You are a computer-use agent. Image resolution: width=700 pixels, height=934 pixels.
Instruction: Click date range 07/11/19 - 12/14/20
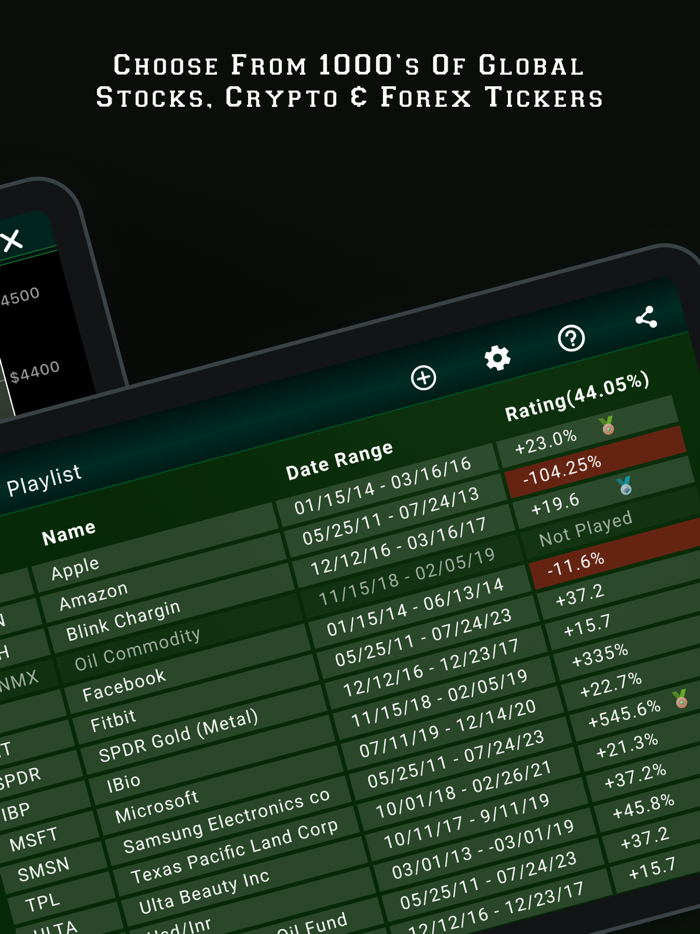pyautogui.click(x=447, y=728)
